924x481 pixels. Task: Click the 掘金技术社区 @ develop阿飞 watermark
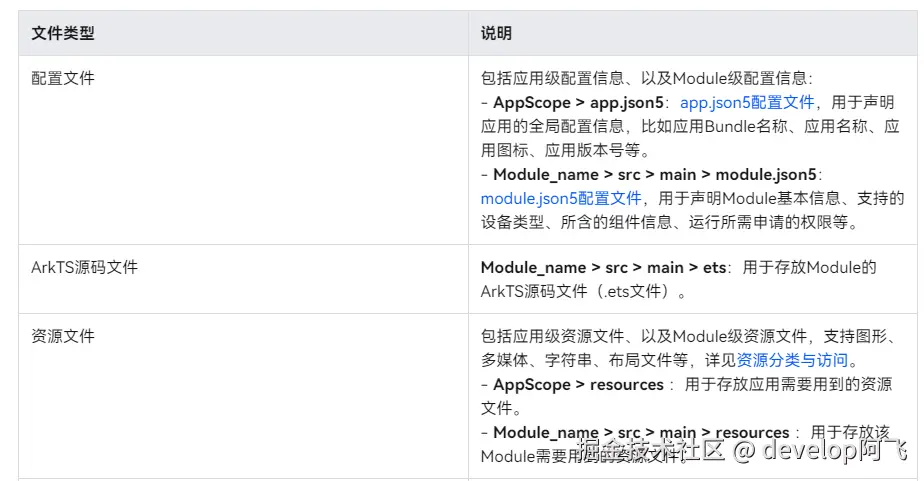click(742, 451)
